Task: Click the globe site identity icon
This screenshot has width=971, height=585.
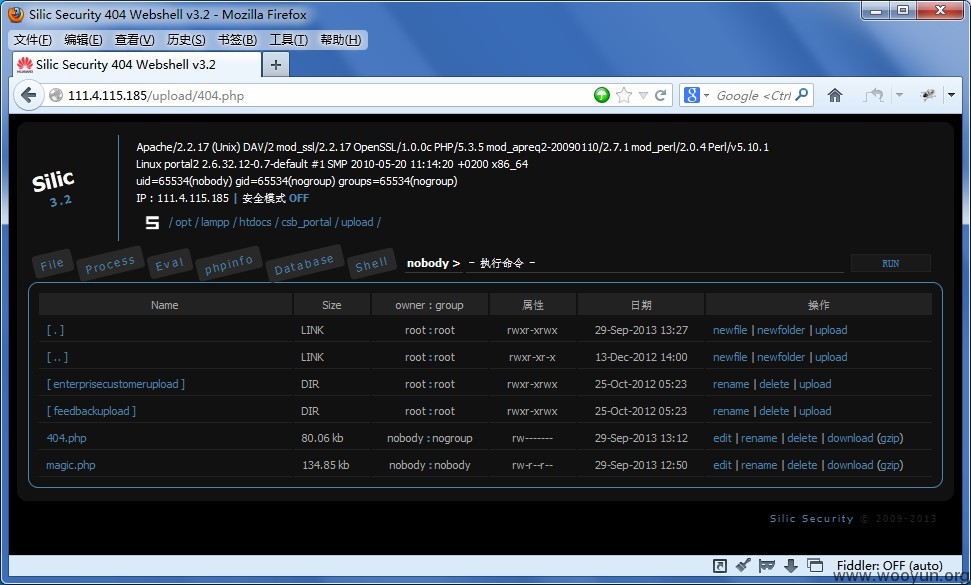Action: pyautogui.click(x=56, y=95)
